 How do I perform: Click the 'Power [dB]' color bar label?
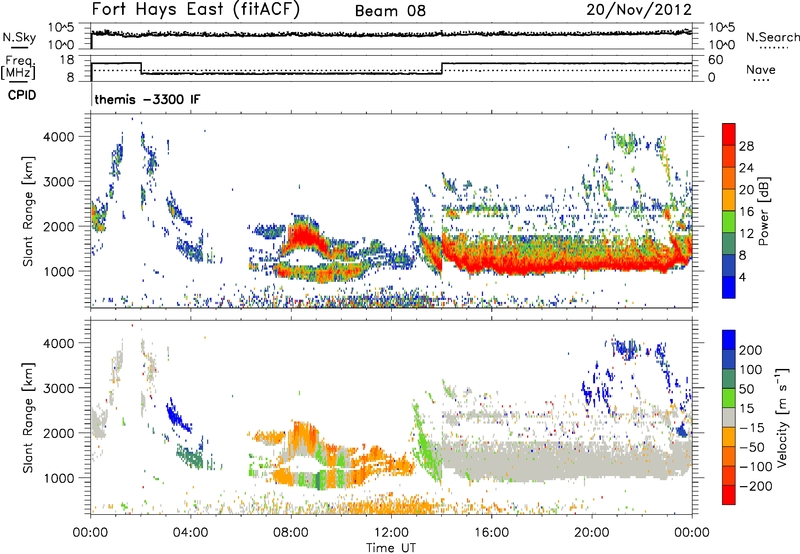pos(763,211)
